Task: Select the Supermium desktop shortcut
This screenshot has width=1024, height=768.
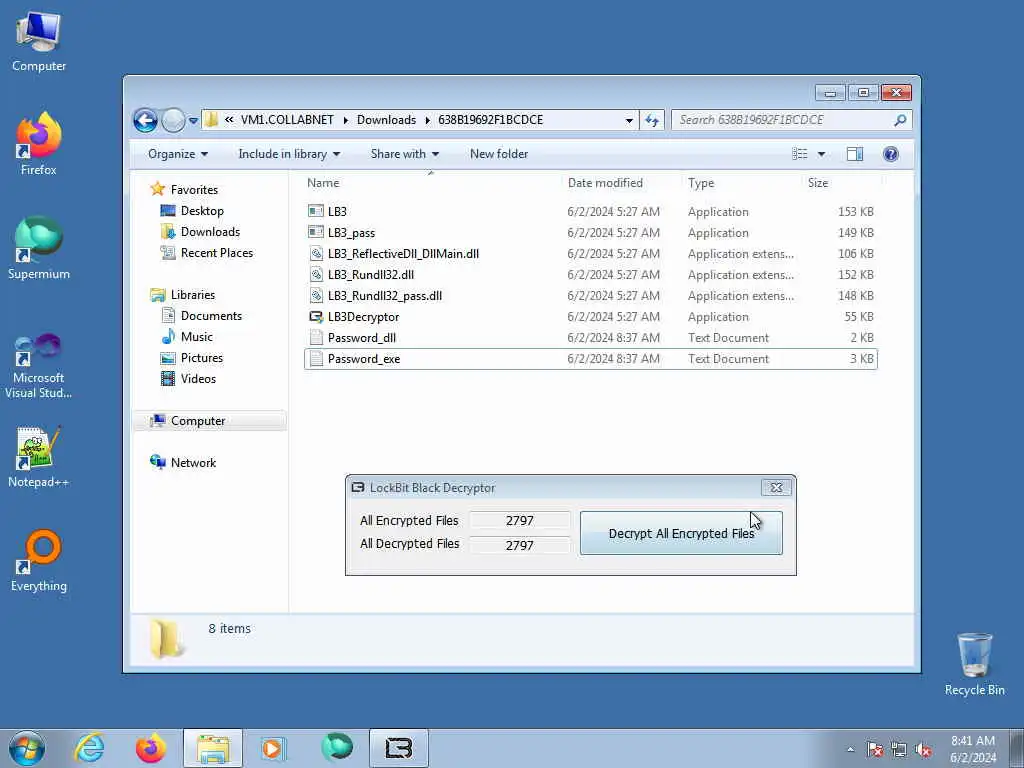Action: pos(39,248)
